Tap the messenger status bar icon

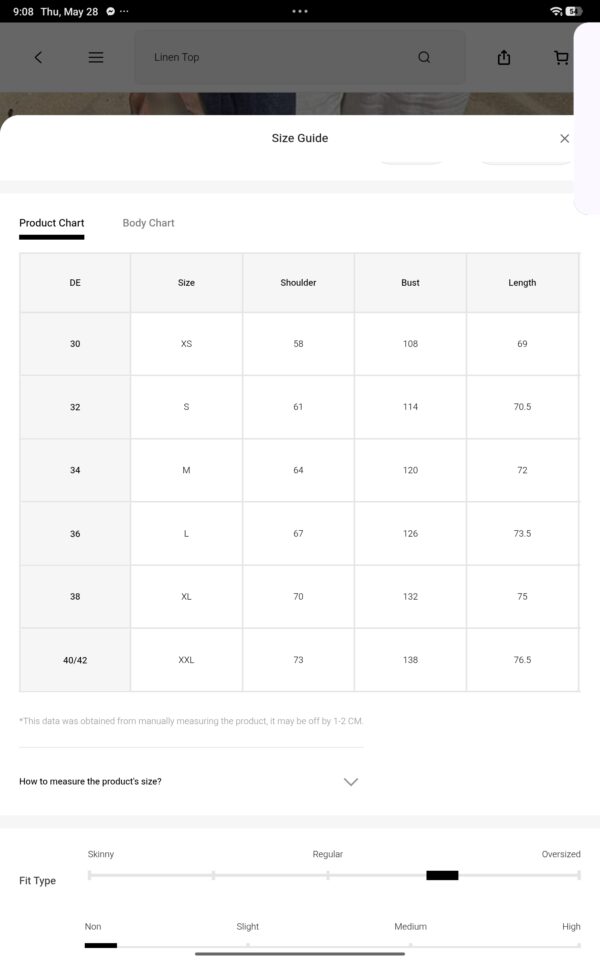tap(110, 11)
